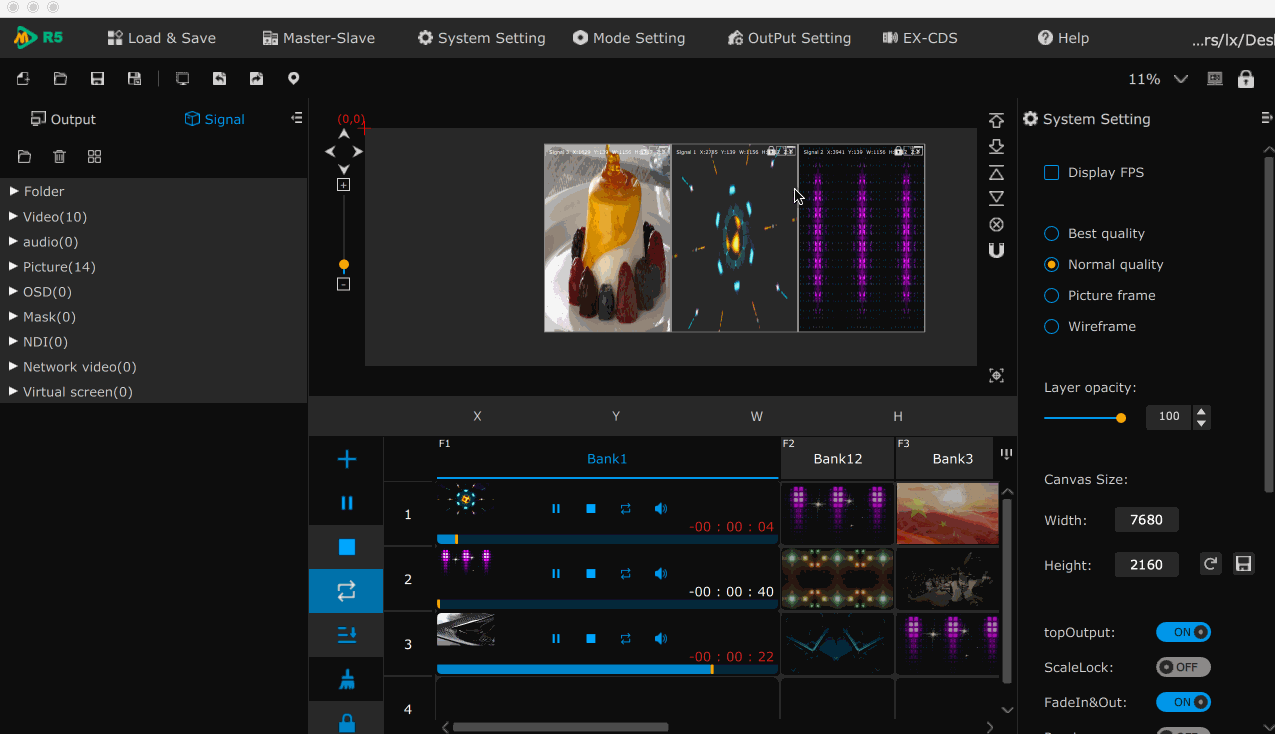Click the fit-to-canvas target icon
Image resolution: width=1275 pixels, height=734 pixels.
(x=996, y=375)
